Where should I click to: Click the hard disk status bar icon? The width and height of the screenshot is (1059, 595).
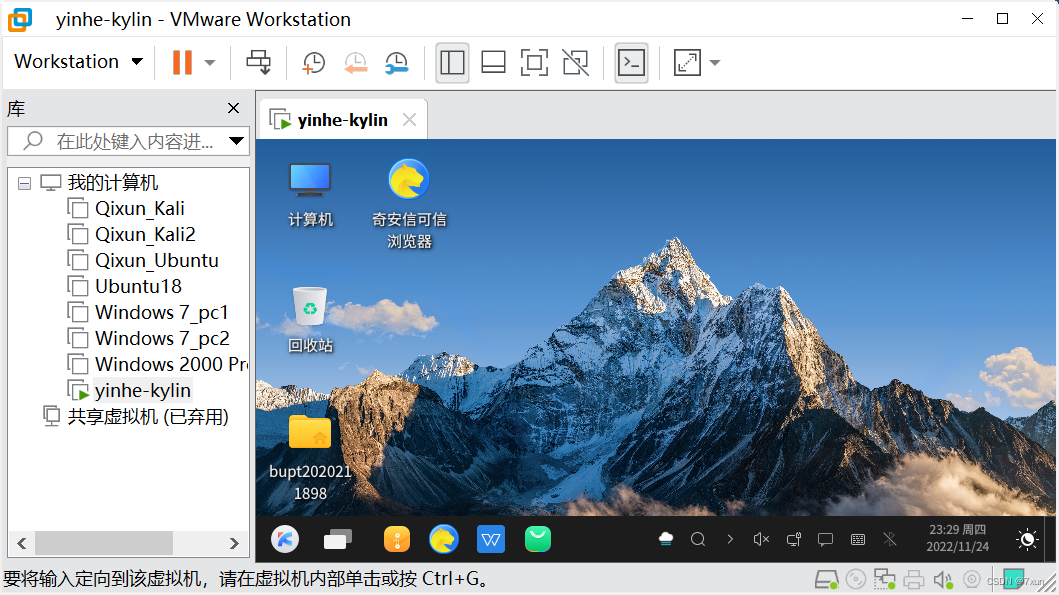(x=827, y=579)
